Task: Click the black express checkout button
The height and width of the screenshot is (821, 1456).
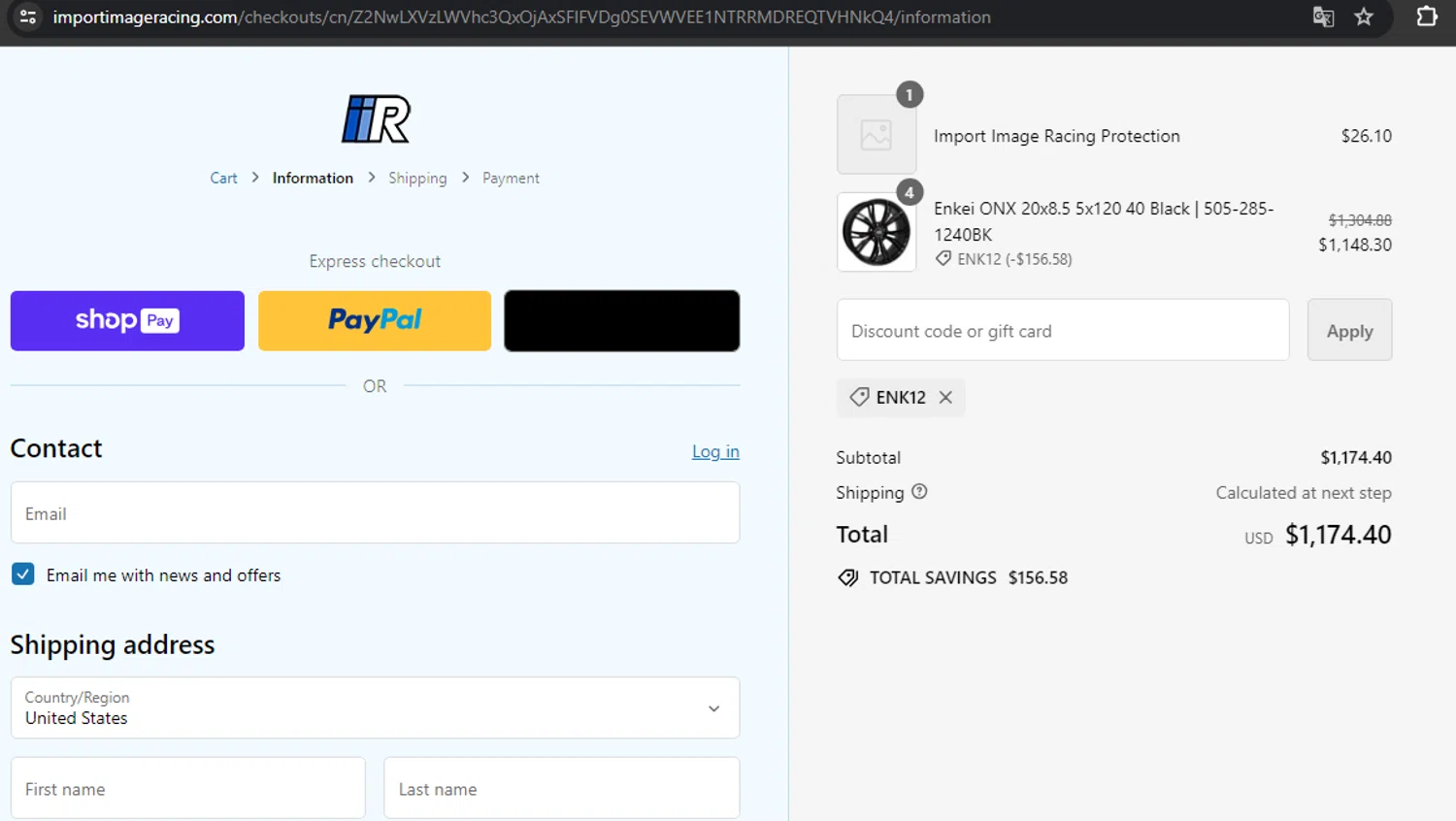Action: (622, 320)
